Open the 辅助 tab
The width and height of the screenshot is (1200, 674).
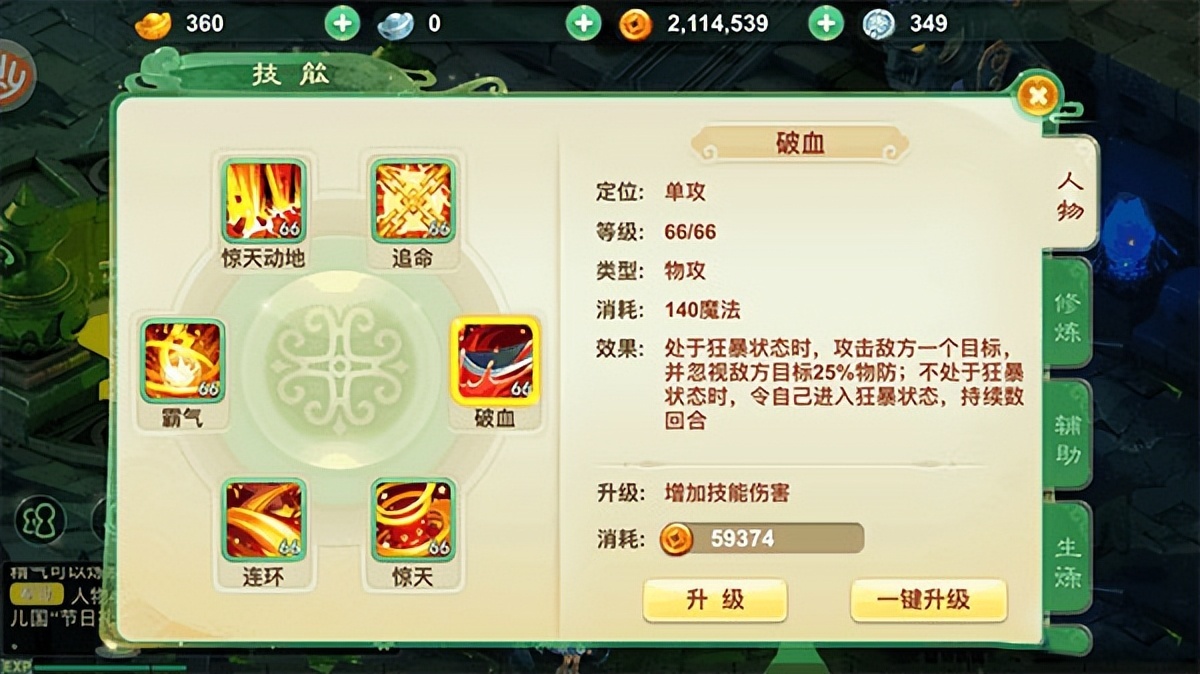click(x=1067, y=437)
